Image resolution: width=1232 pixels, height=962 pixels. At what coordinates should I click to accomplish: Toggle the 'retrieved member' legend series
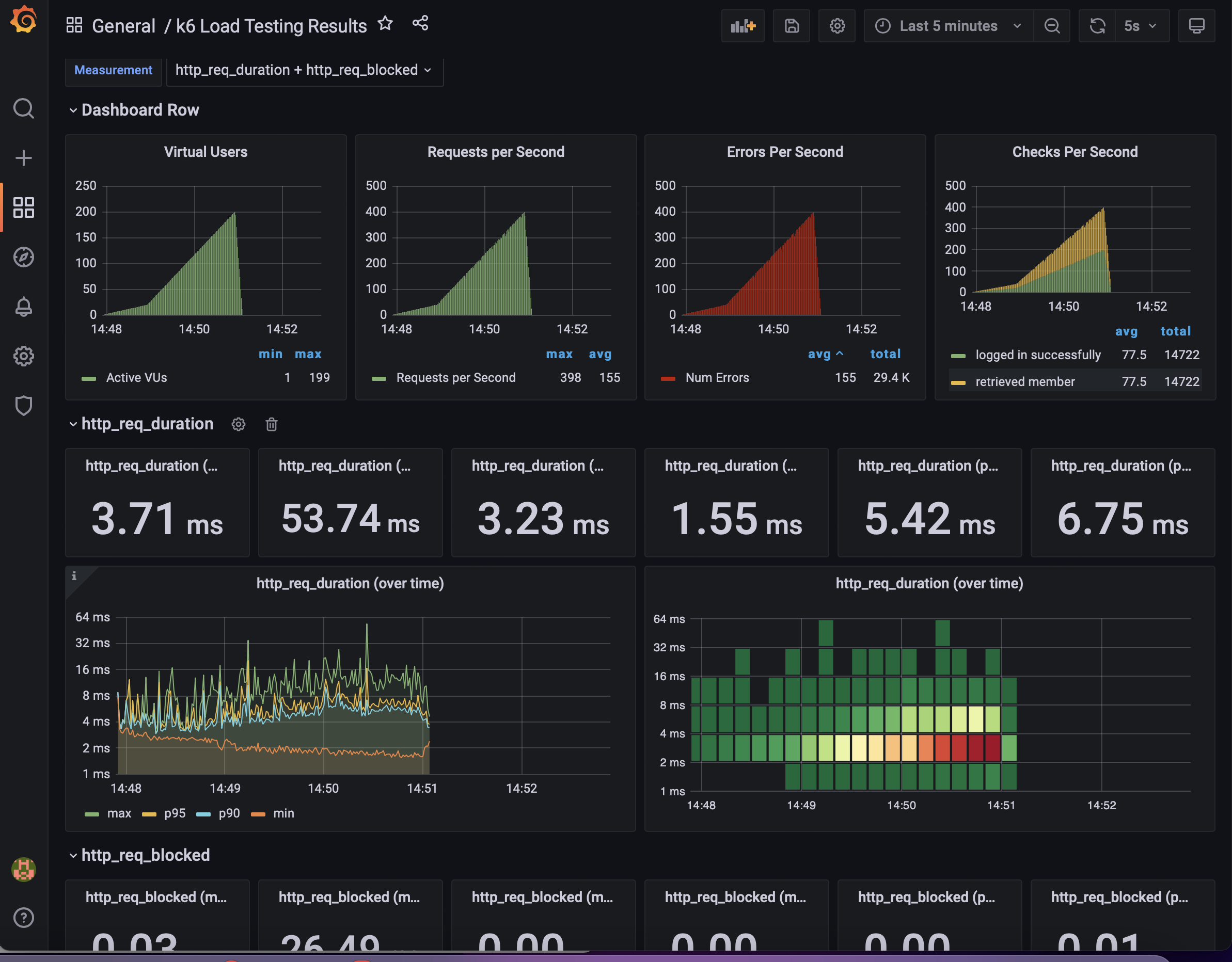click(1024, 382)
